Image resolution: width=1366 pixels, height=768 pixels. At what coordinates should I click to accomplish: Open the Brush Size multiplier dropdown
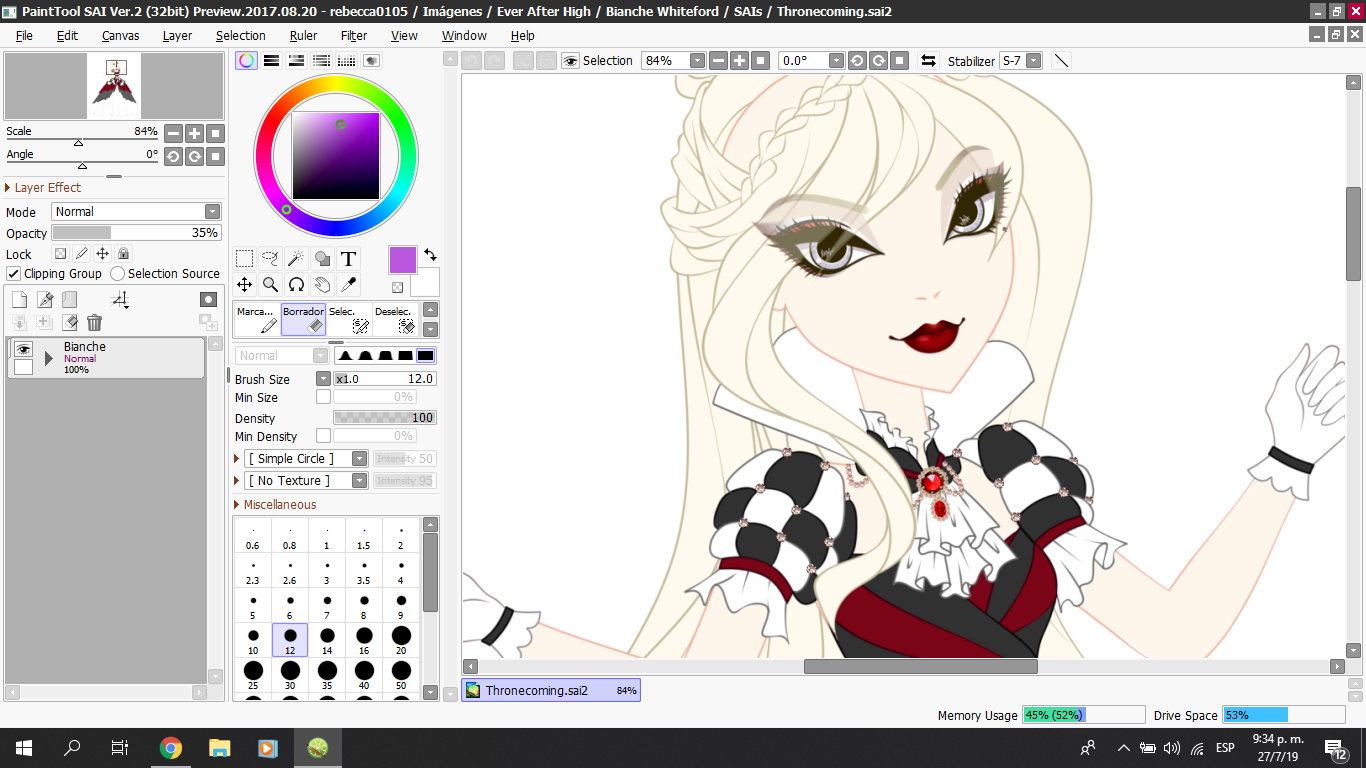(x=323, y=379)
